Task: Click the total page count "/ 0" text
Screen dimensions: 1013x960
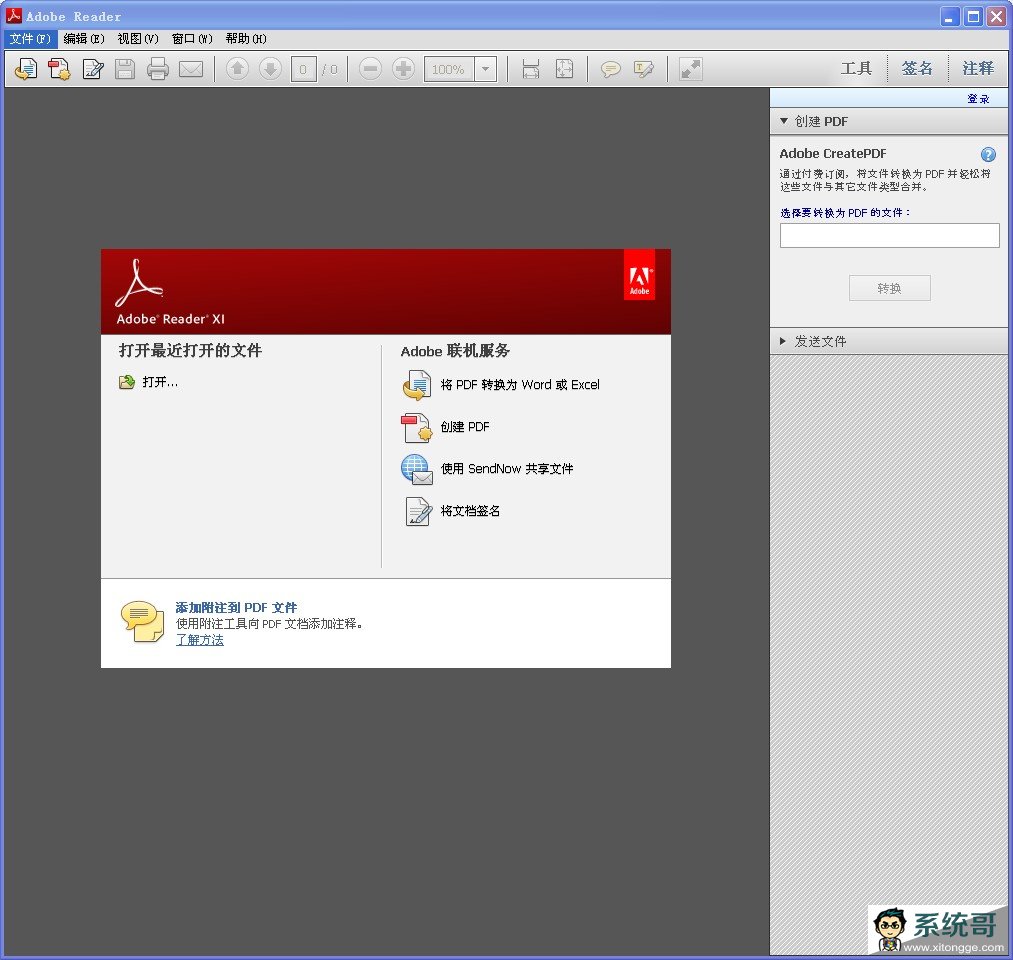Action: coord(329,69)
